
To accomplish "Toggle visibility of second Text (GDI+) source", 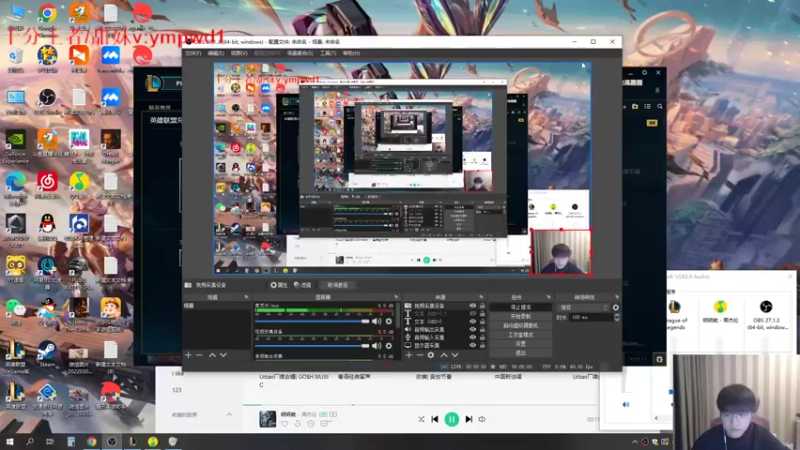I will pyautogui.click(x=472, y=321).
